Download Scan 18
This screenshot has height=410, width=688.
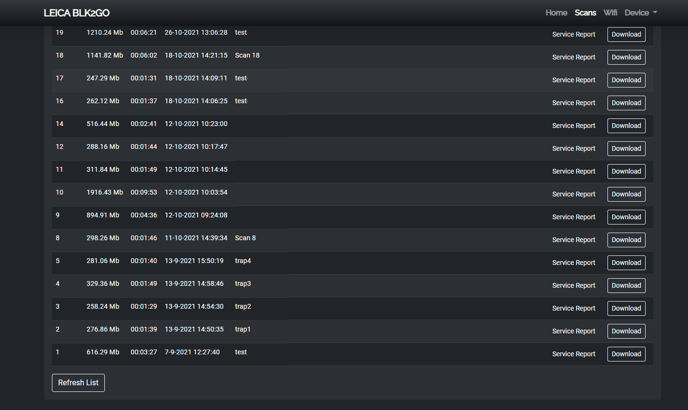[x=626, y=57]
